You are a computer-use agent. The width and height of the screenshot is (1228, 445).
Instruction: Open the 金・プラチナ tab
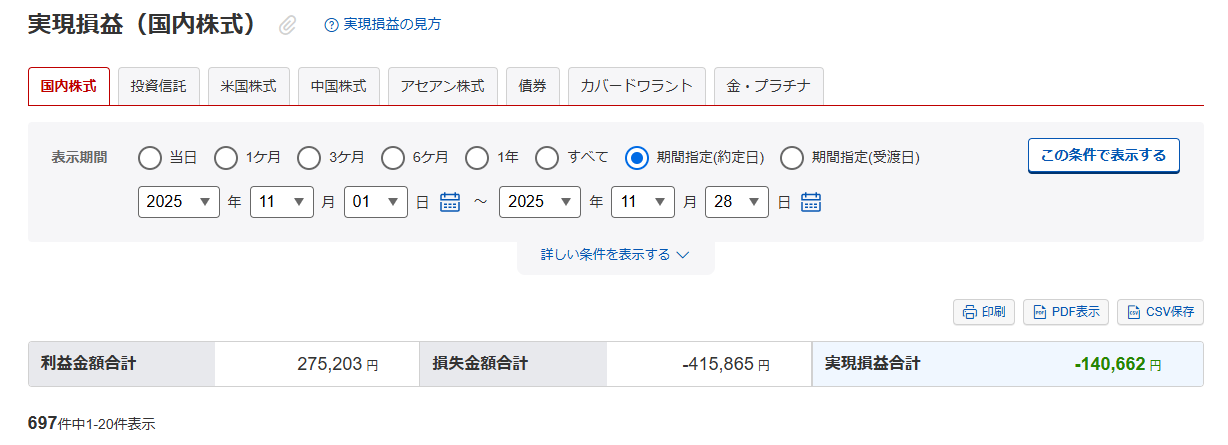coord(768,86)
